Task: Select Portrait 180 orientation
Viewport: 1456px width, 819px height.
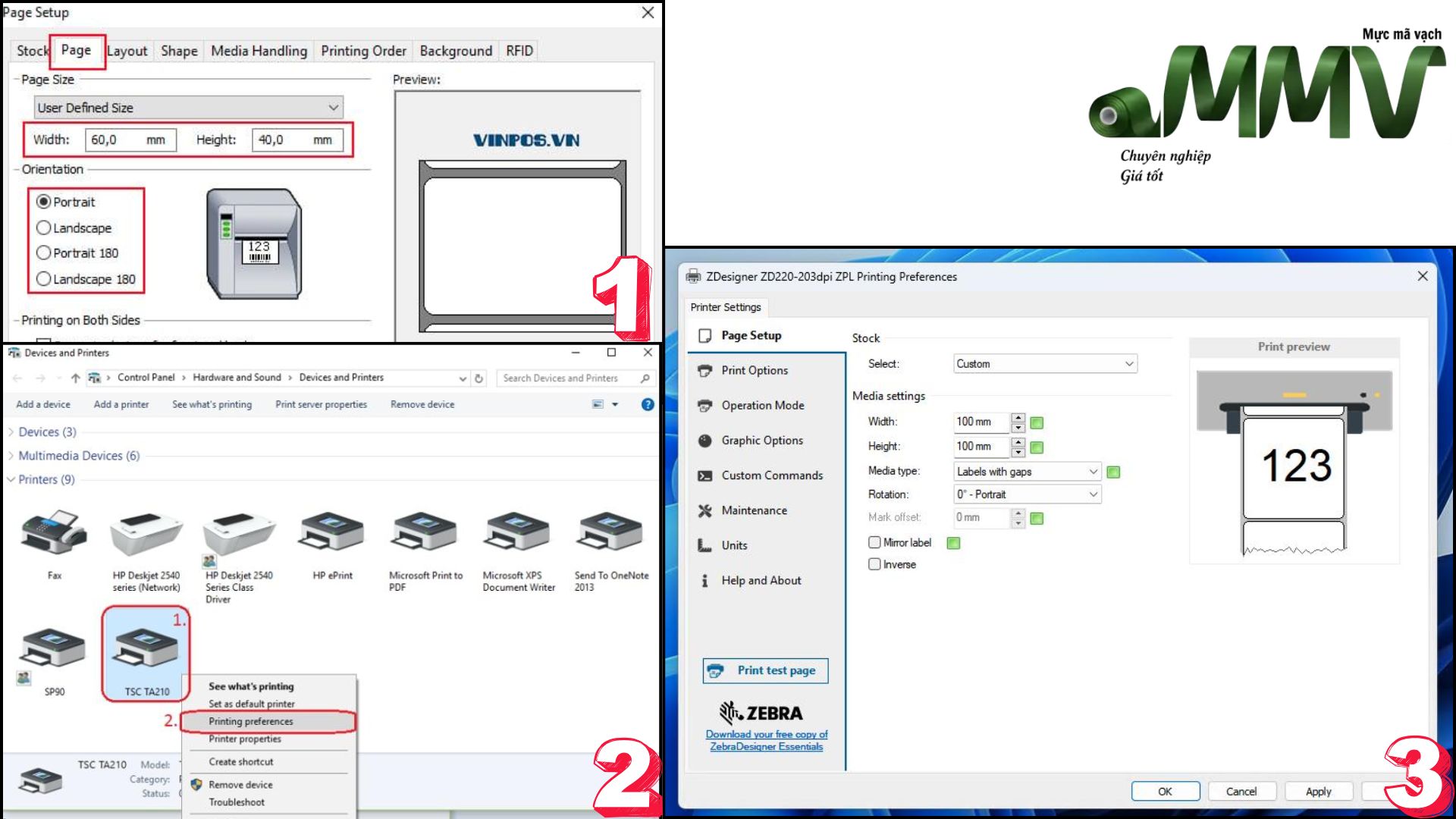Action: pyautogui.click(x=43, y=253)
